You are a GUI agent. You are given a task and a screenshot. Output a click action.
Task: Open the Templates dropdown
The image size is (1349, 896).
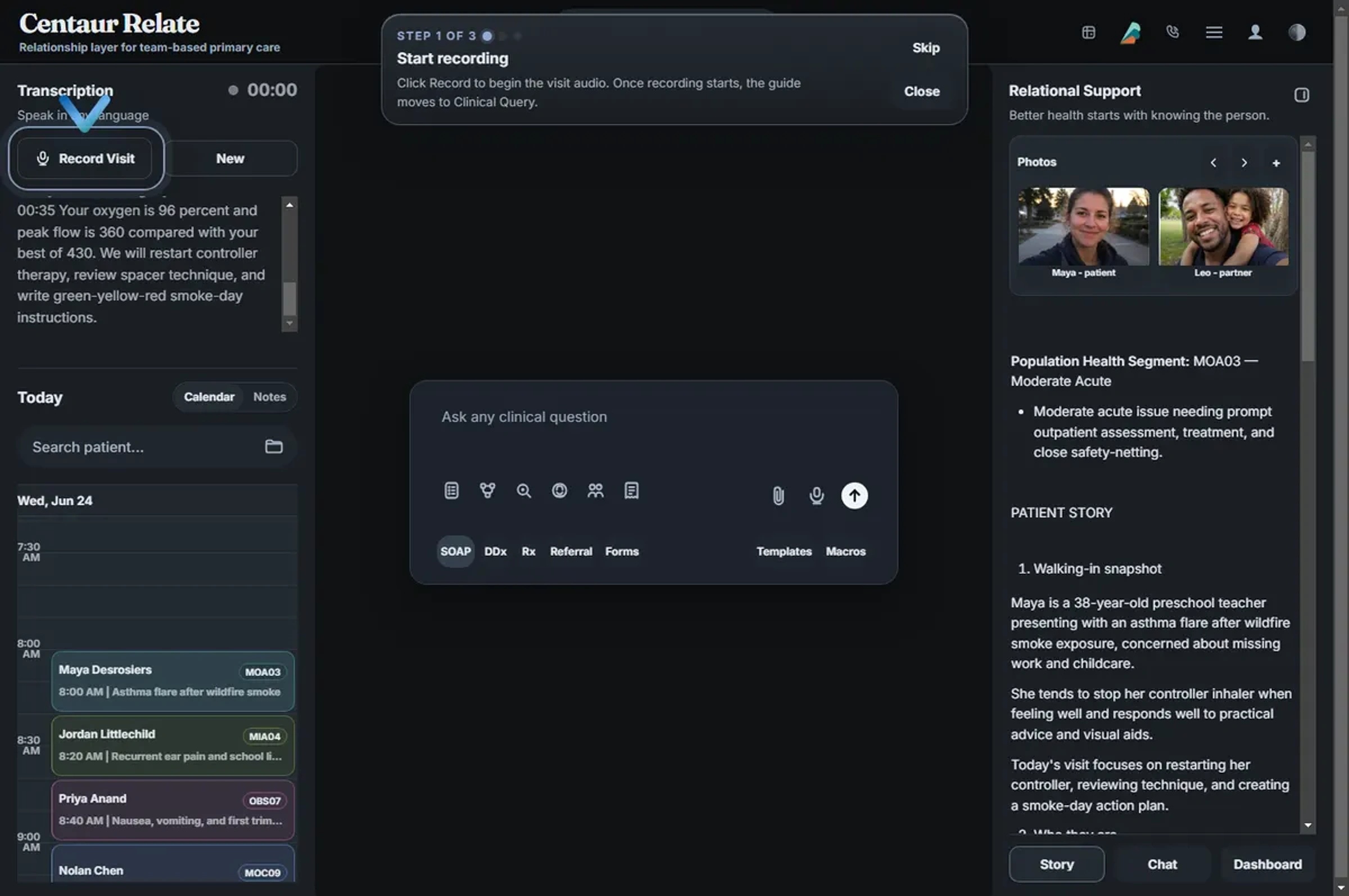pos(784,551)
